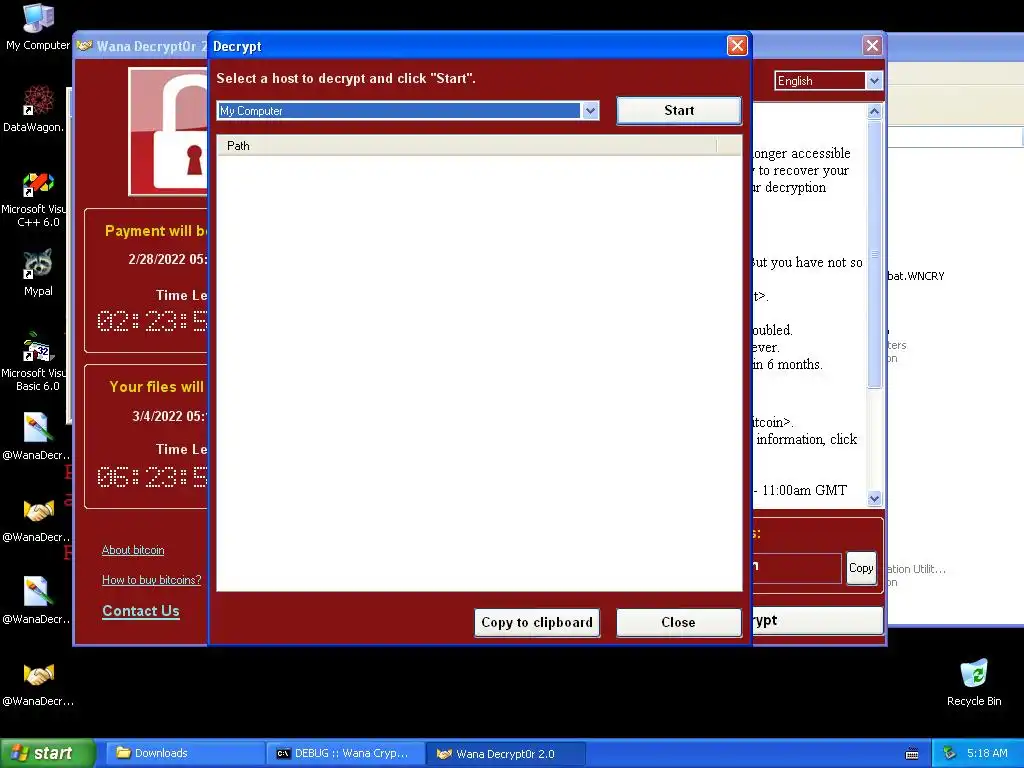
Task: Click the Contact Us link
Action: (141, 611)
